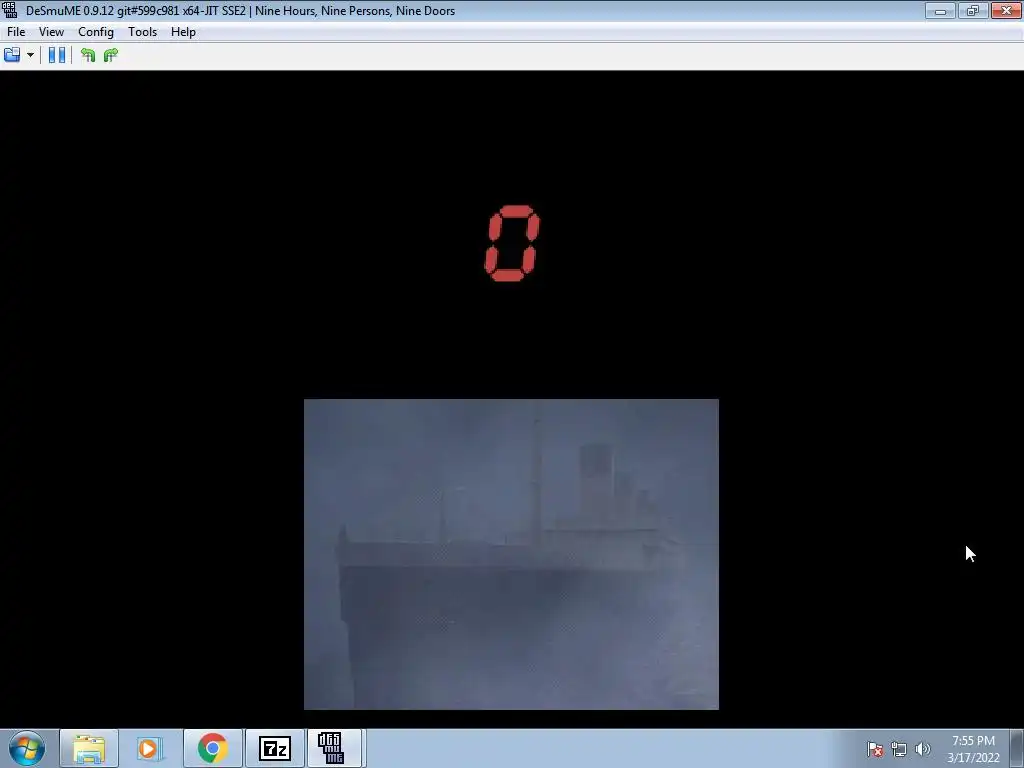This screenshot has height=768, width=1024.
Task: Open the network status tray icon
Action: point(899,749)
